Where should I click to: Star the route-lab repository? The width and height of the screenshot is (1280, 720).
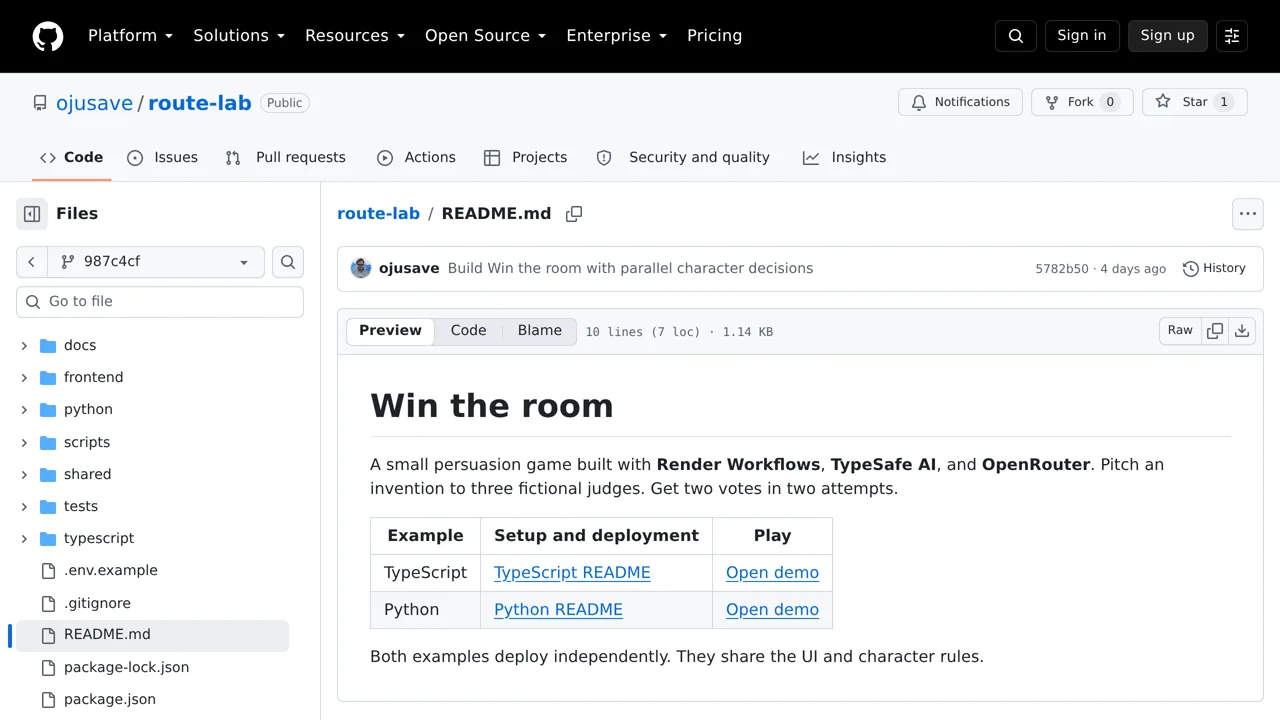click(x=1195, y=102)
